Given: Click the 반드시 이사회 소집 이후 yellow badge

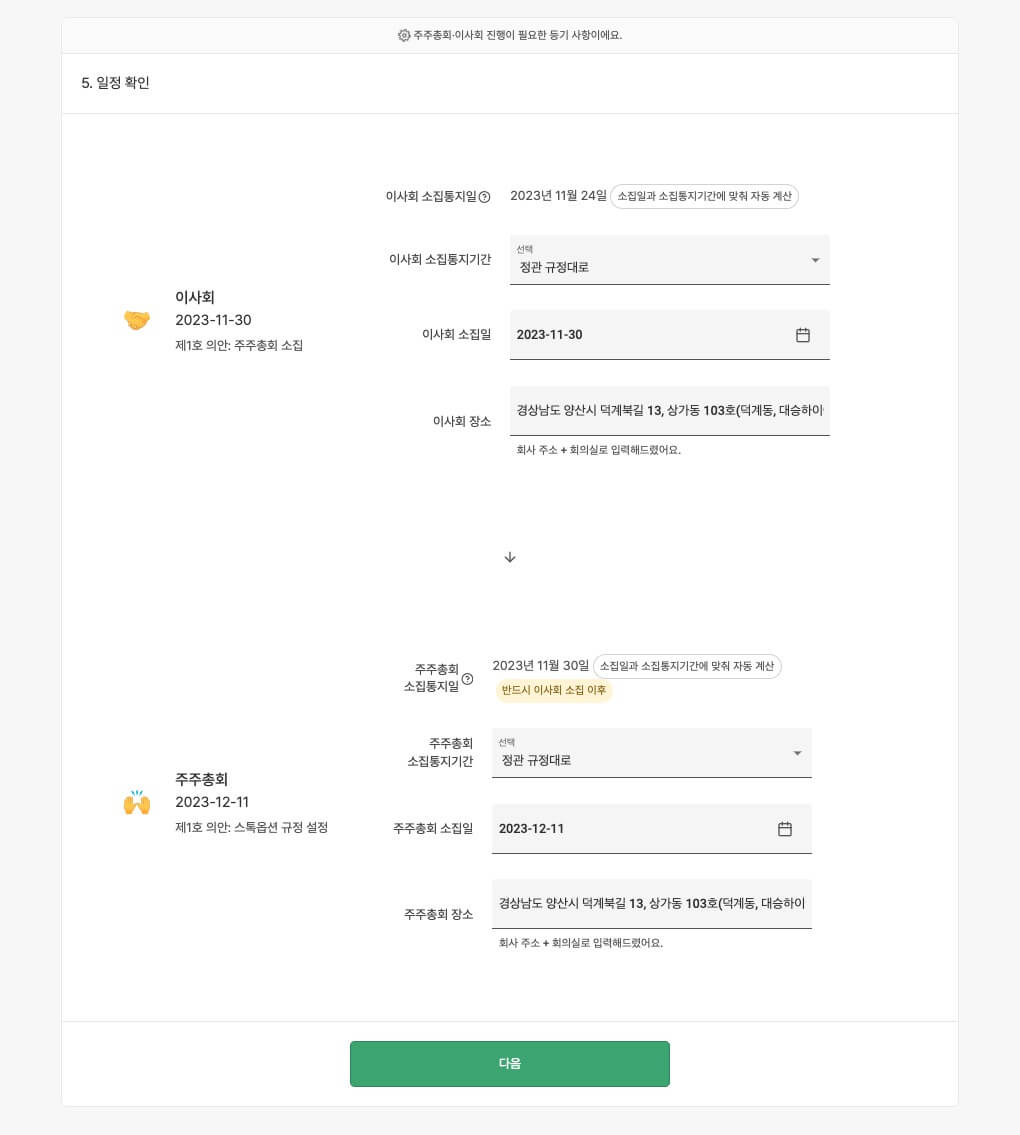Looking at the screenshot, I should coord(554,691).
